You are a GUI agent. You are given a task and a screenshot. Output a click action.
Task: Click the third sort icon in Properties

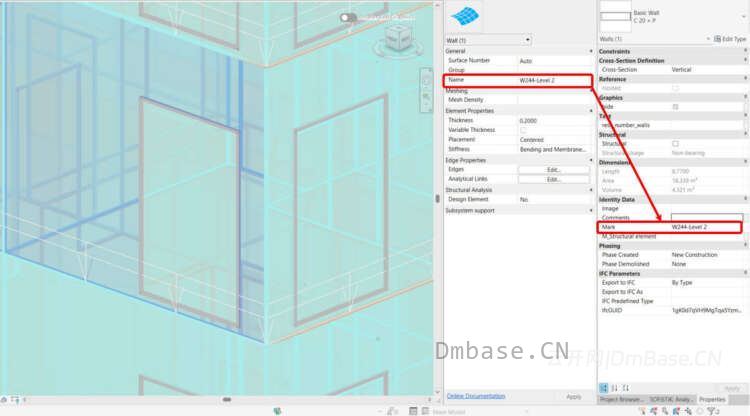click(x=626, y=388)
